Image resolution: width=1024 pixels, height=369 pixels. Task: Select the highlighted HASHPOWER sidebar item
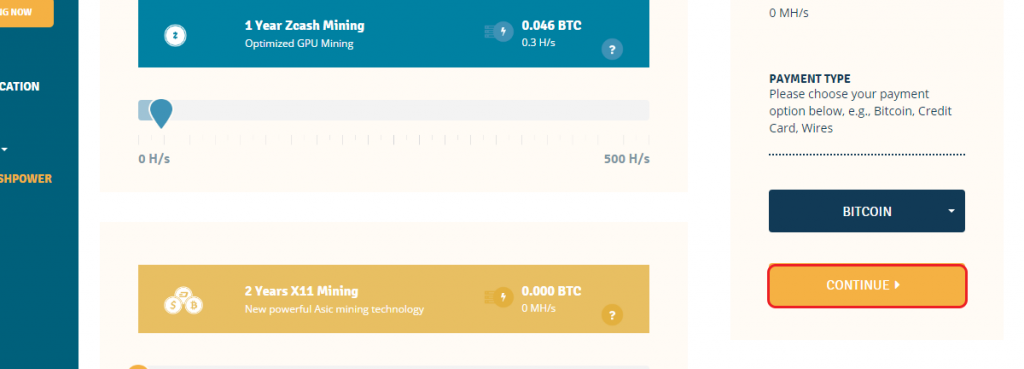point(26,178)
